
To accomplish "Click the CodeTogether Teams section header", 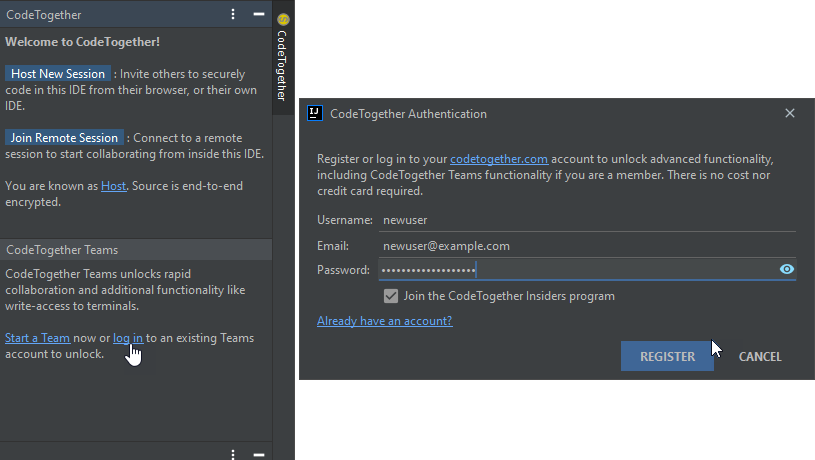I will pos(62,250).
